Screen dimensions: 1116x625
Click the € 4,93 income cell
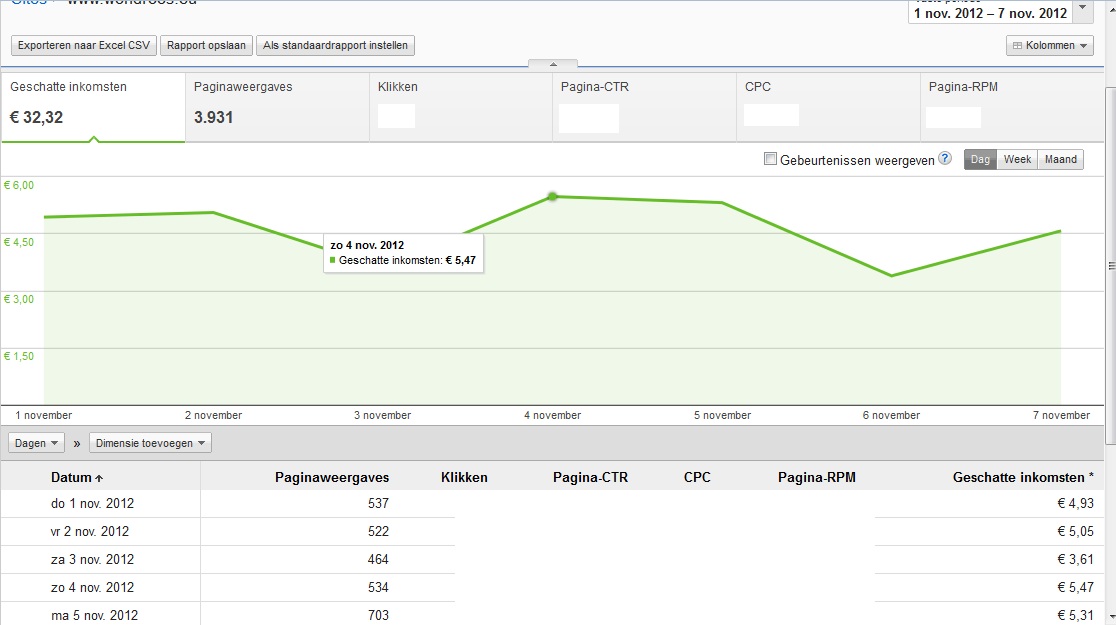pos(1075,503)
